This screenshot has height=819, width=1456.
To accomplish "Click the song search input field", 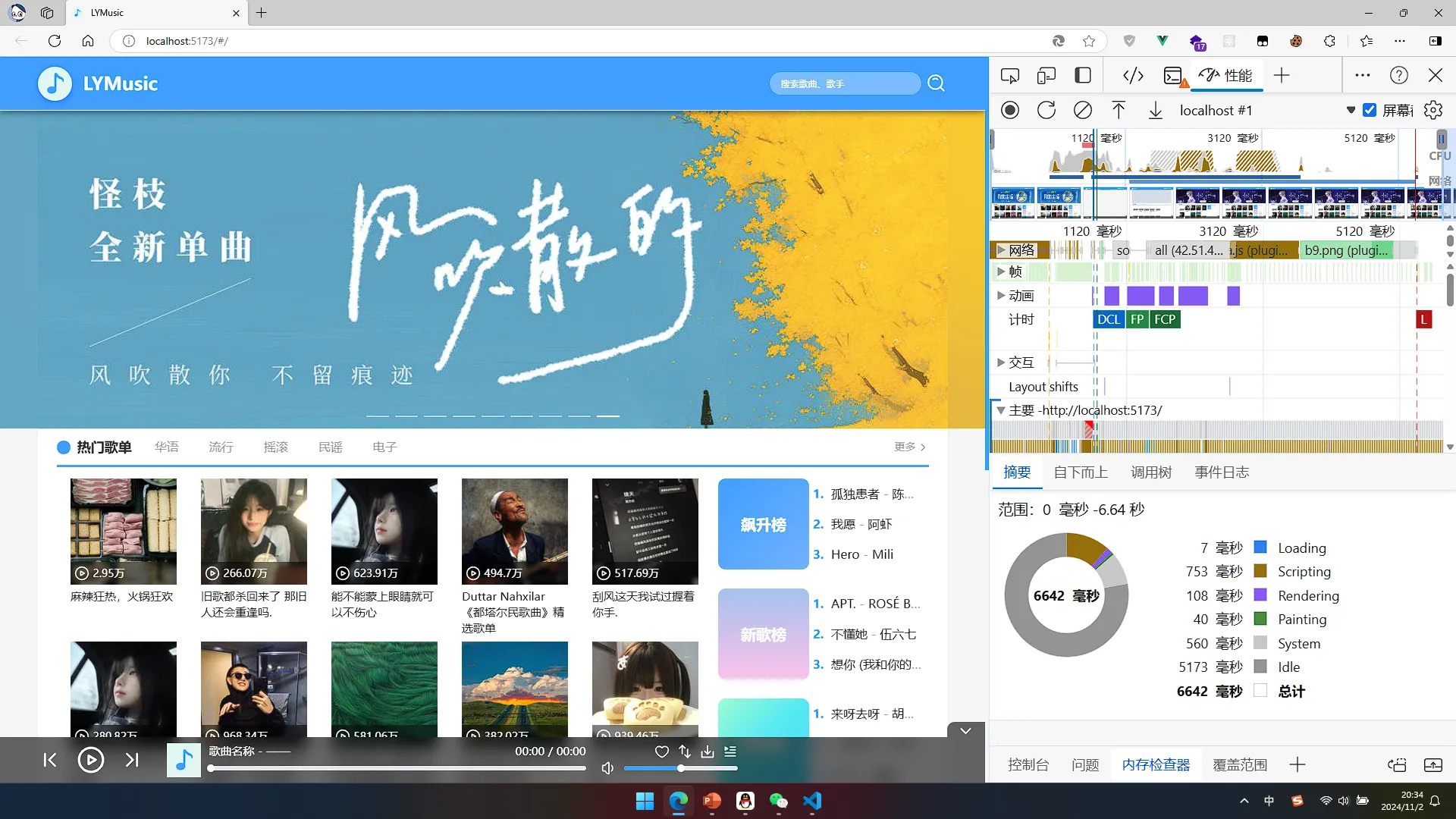I will pyautogui.click(x=844, y=83).
